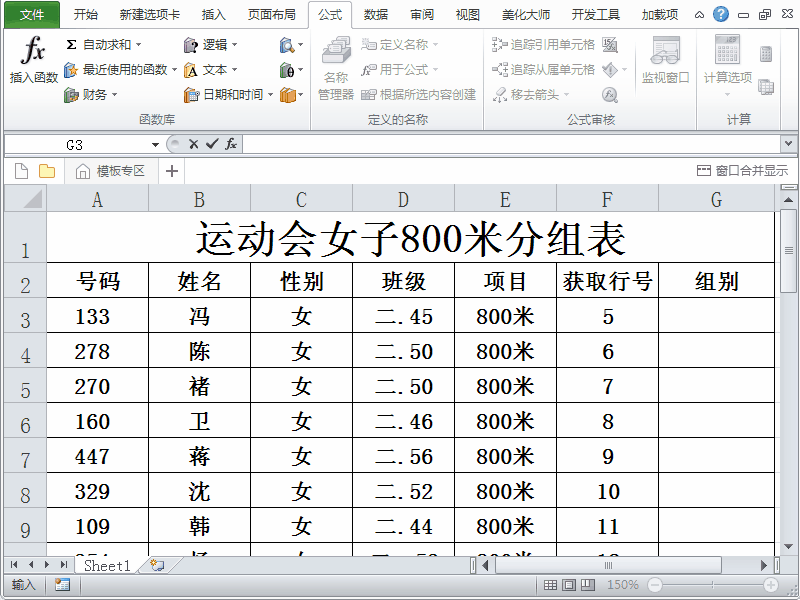
Task: Click the open folder icon
Action: (47, 171)
